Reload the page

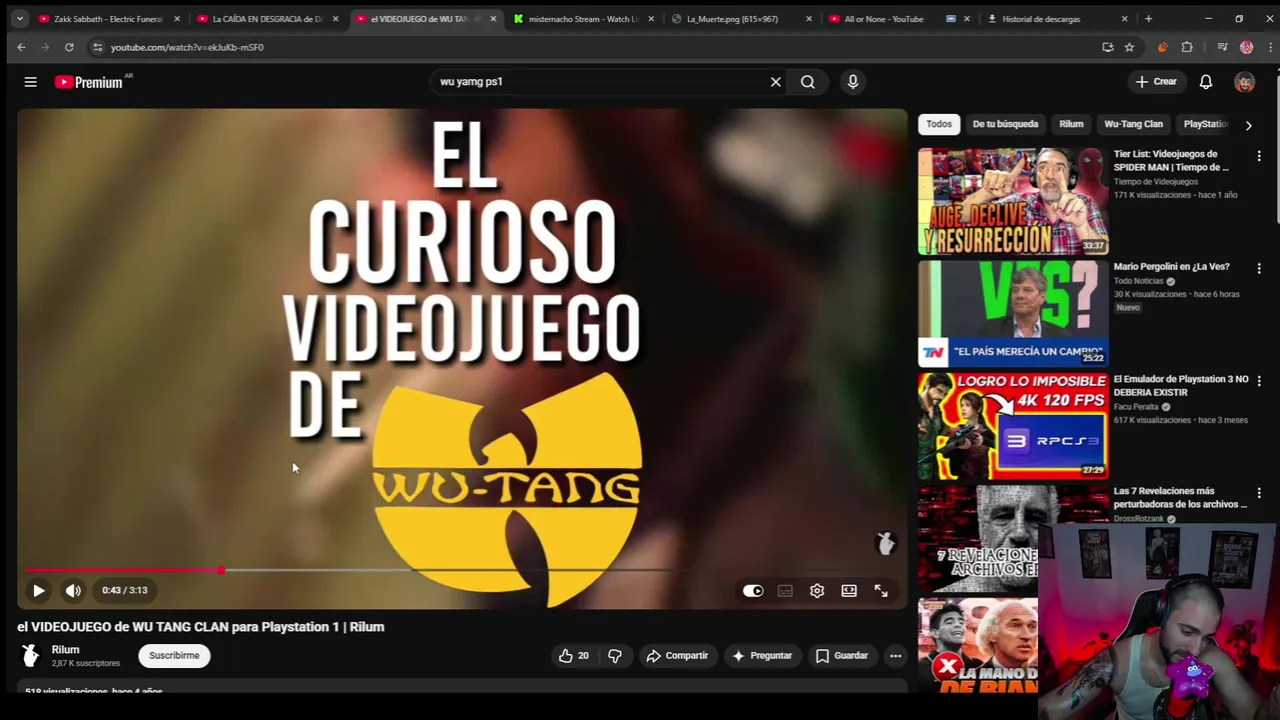(x=69, y=47)
